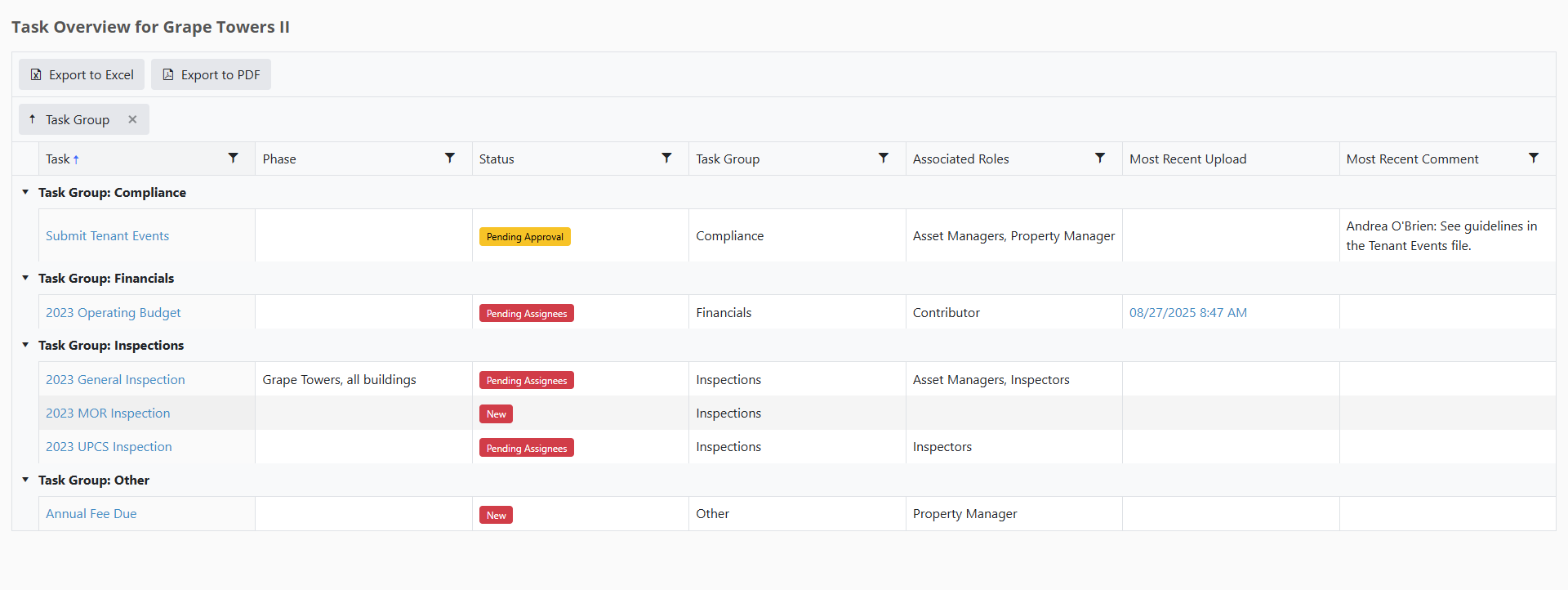Open the 2023 MOR Inspection task

click(x=108, y=413)
